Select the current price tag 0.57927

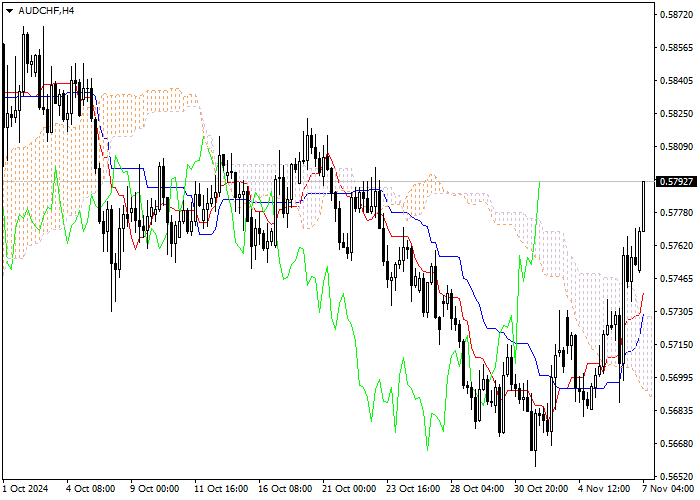tap(676, 182)
